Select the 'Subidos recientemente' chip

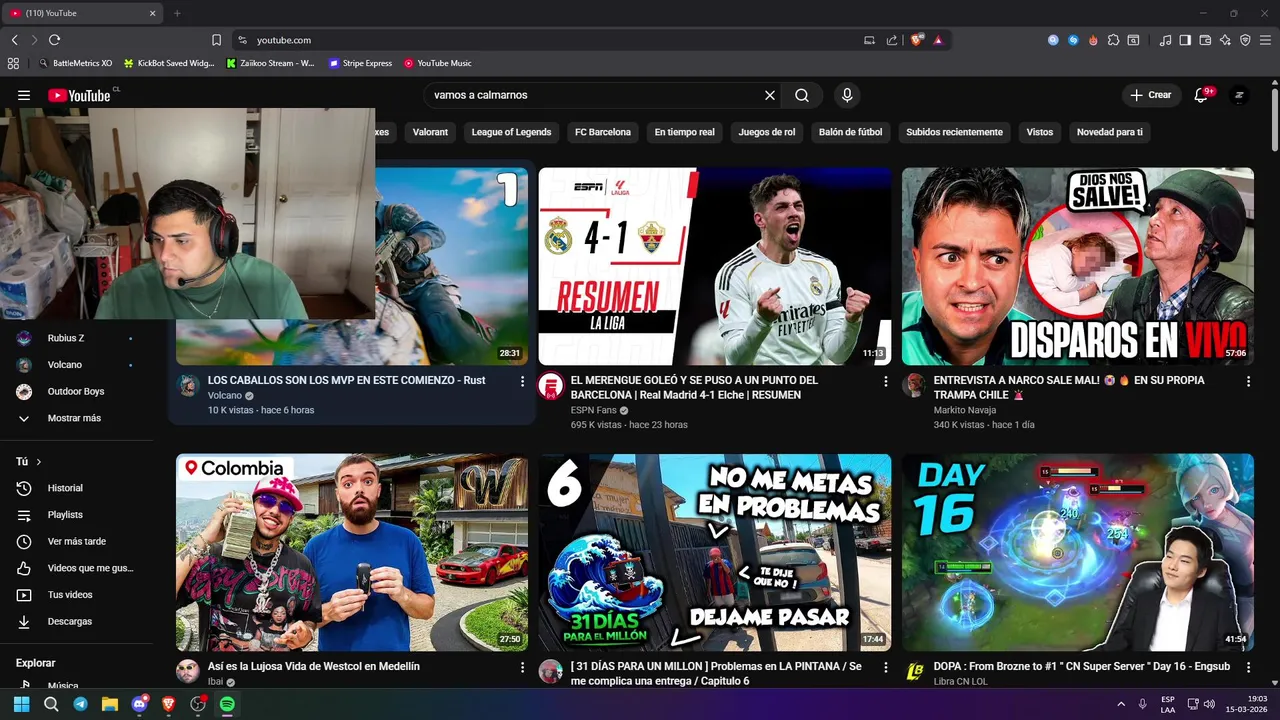[954, 132]
